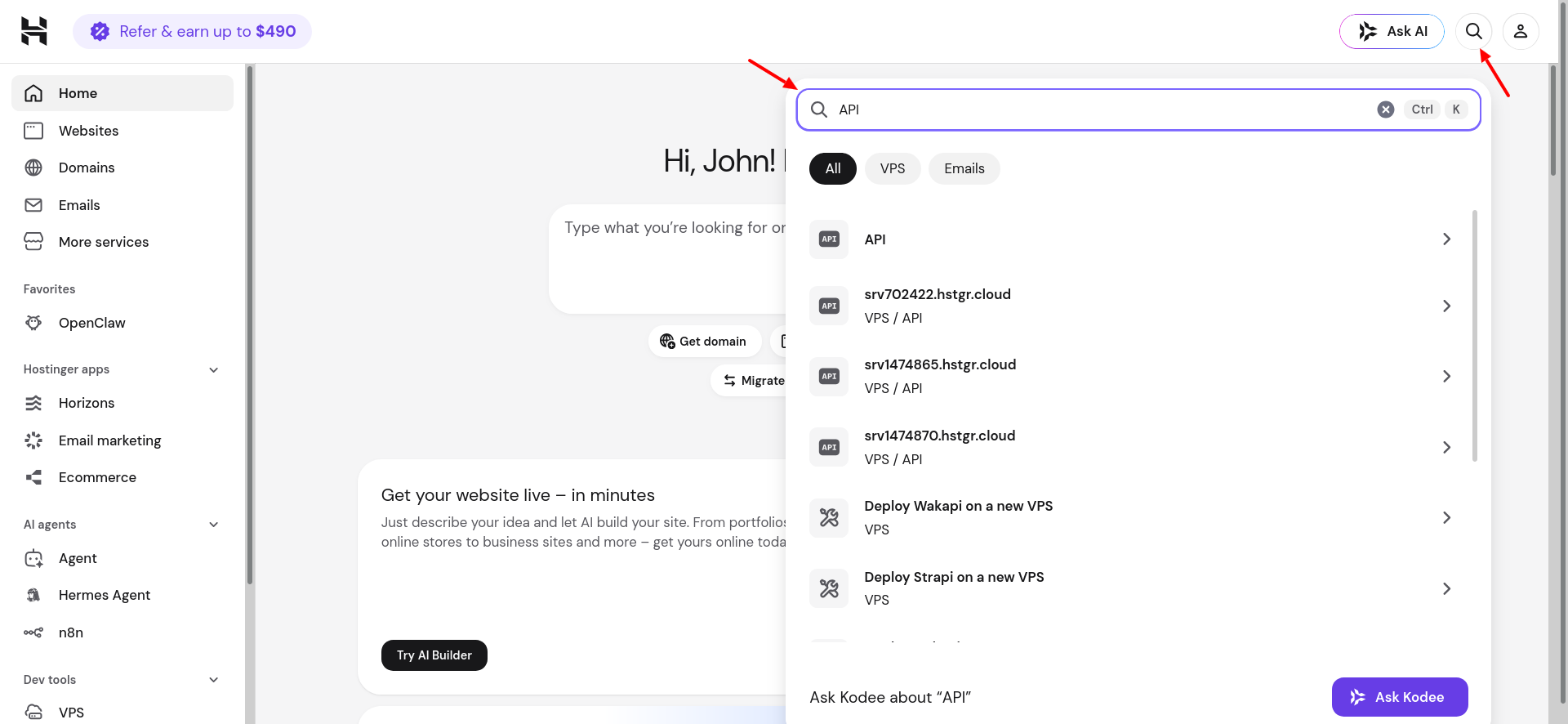
Task: Open chevron on Deploy Wakapi row
Action: [1446, 517]
